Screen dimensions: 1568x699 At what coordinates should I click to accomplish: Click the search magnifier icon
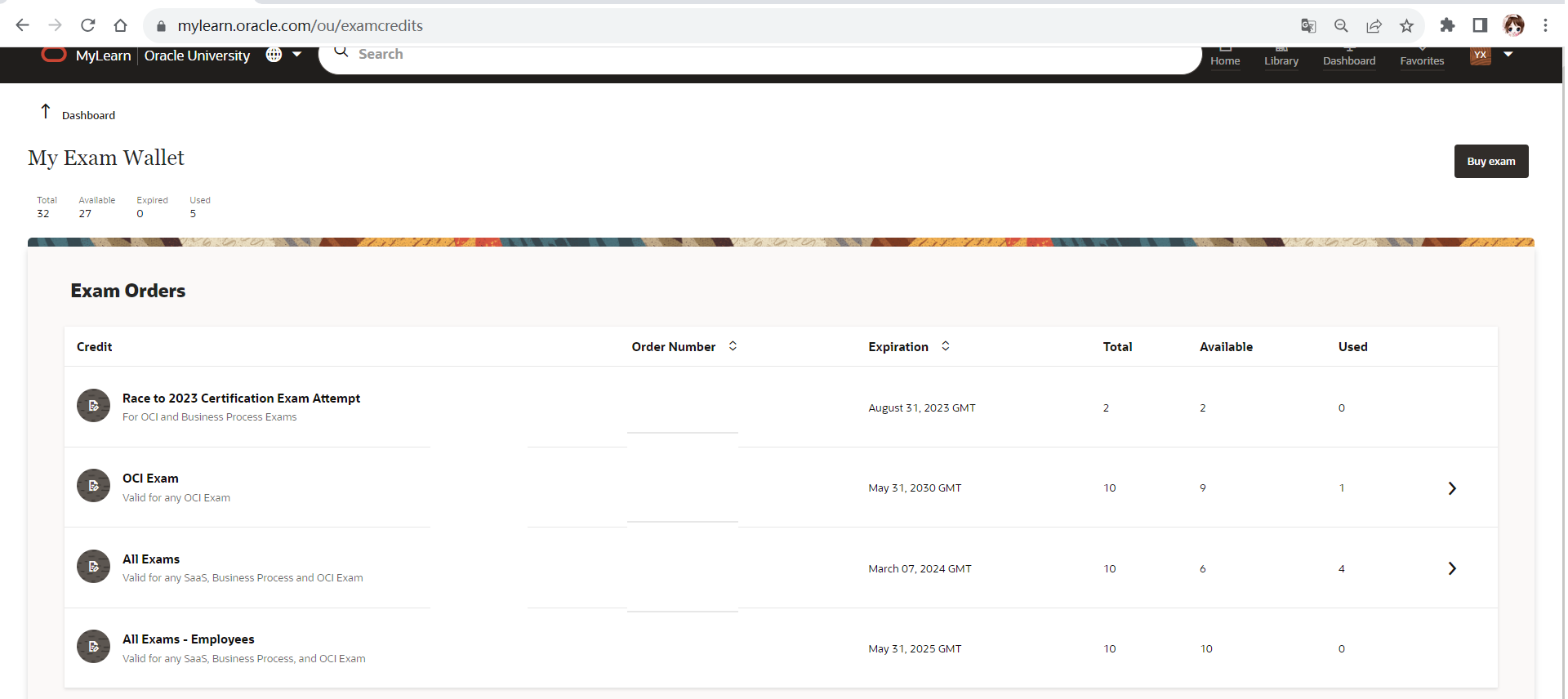click(341, 52)
